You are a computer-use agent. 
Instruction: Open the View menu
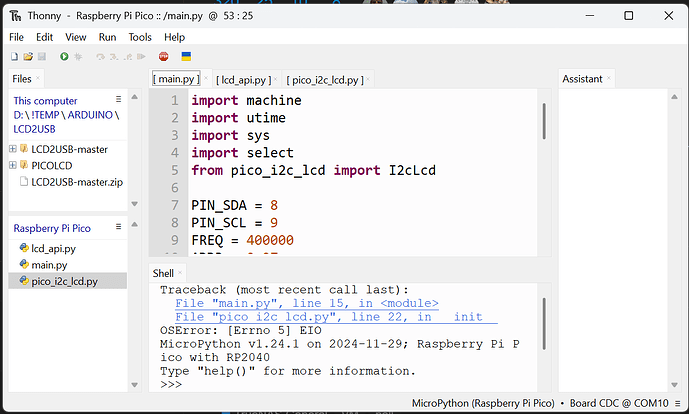pyautogui.click(x=76, y=37)
